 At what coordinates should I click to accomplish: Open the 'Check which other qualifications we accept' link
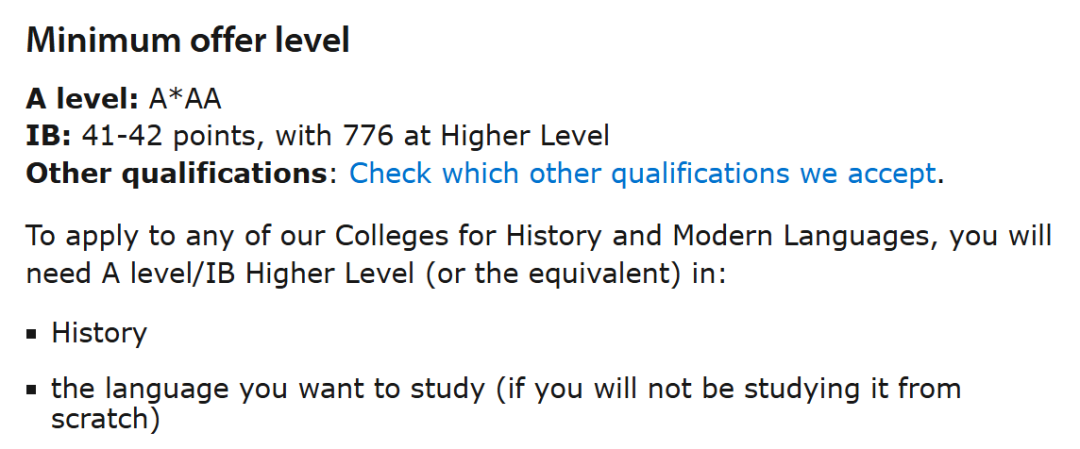[642, 173]
